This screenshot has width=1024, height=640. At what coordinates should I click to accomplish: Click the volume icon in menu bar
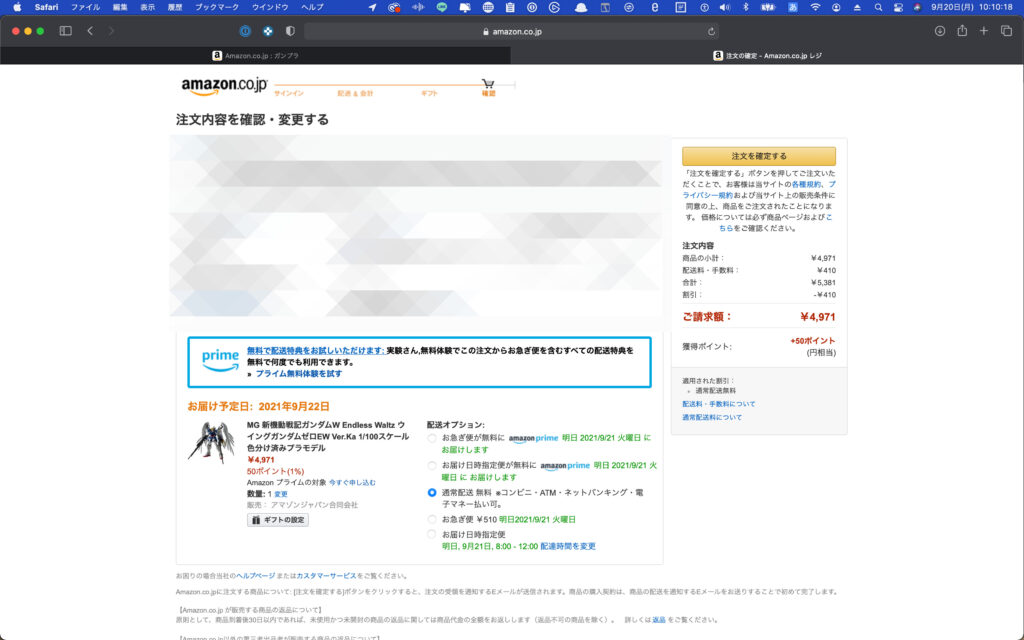coord(724,7)
